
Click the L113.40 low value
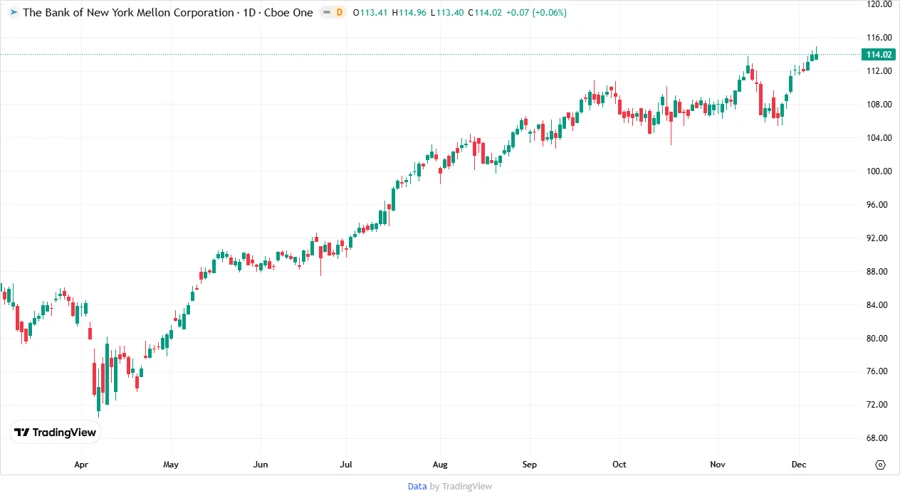447,12
